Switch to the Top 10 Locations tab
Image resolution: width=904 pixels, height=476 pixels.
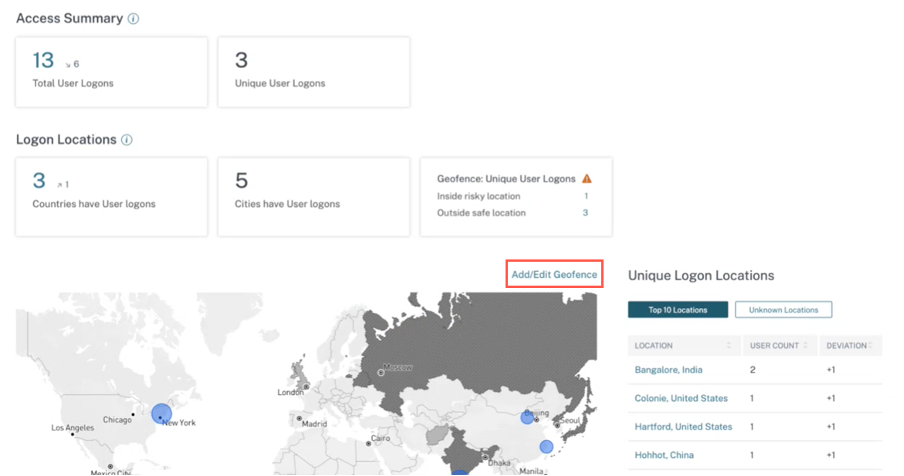tap(678, 310)
